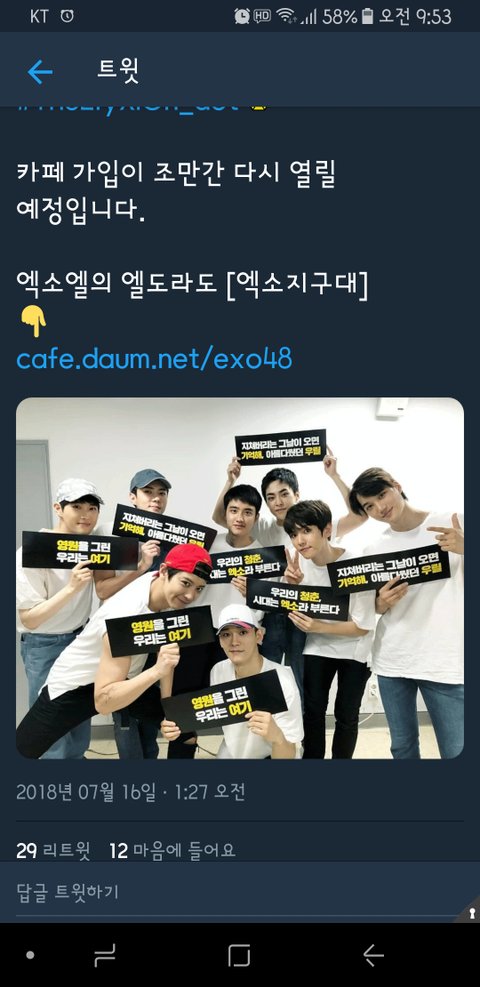Viewport: 480px width, 987px height.
Task: Tap the reply tweet input field
Action: tap(240, 891)
